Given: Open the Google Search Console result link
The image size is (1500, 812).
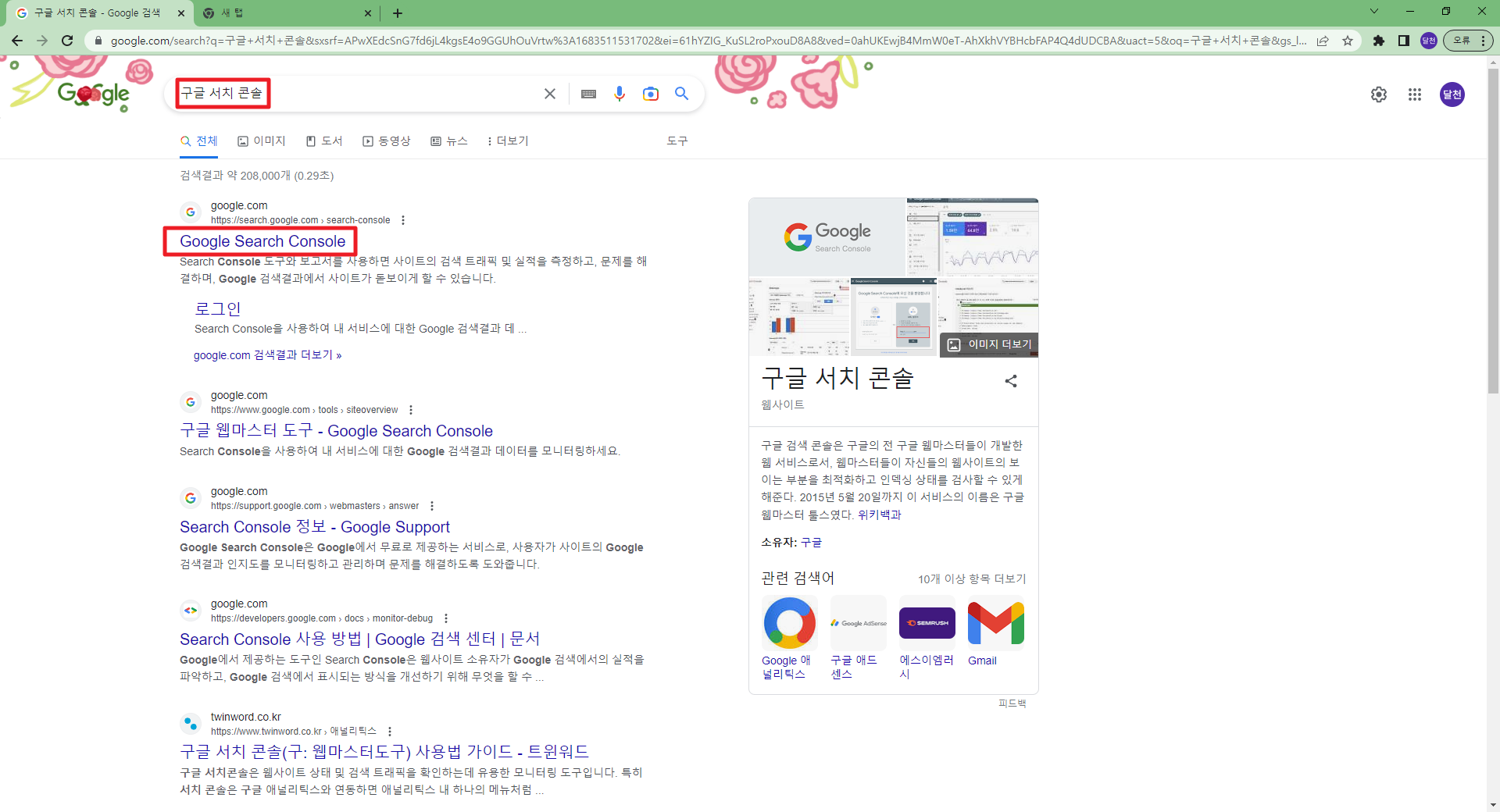Looking at the screenshot, I should [262, 241].
